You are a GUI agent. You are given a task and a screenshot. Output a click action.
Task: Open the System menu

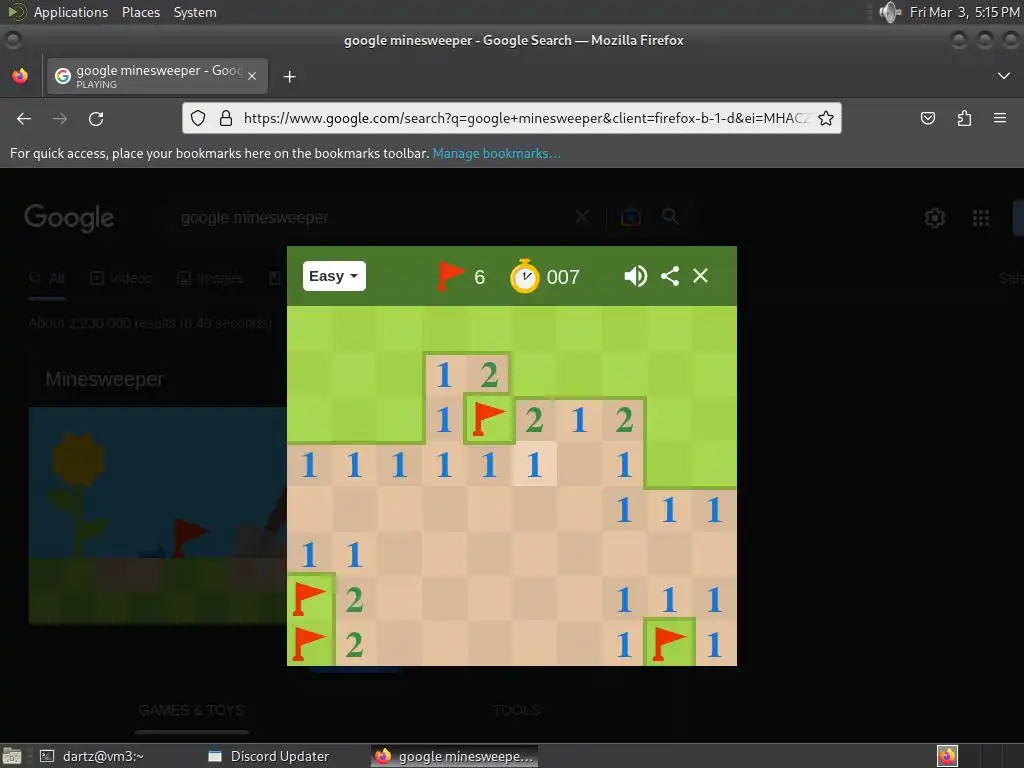(195, 12)
